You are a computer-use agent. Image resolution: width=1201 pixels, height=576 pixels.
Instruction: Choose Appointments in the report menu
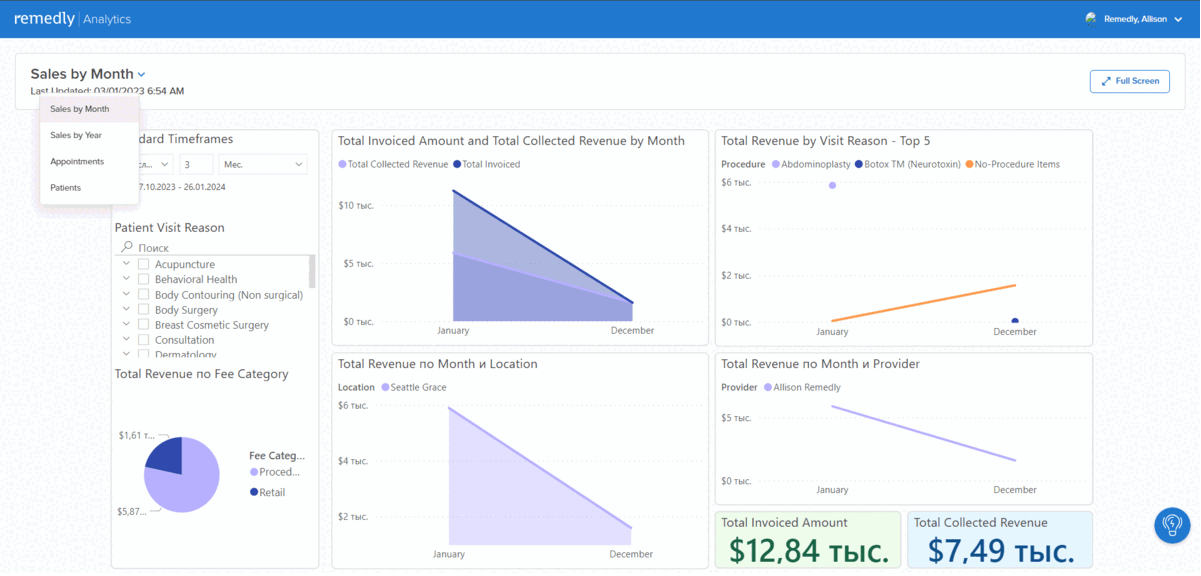[77, 161]
